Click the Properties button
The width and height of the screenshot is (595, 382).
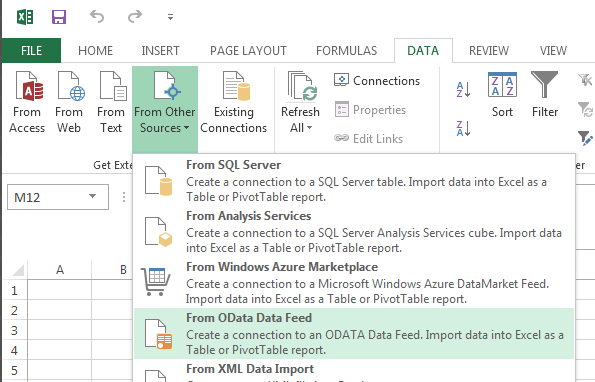tap(370, 110)
